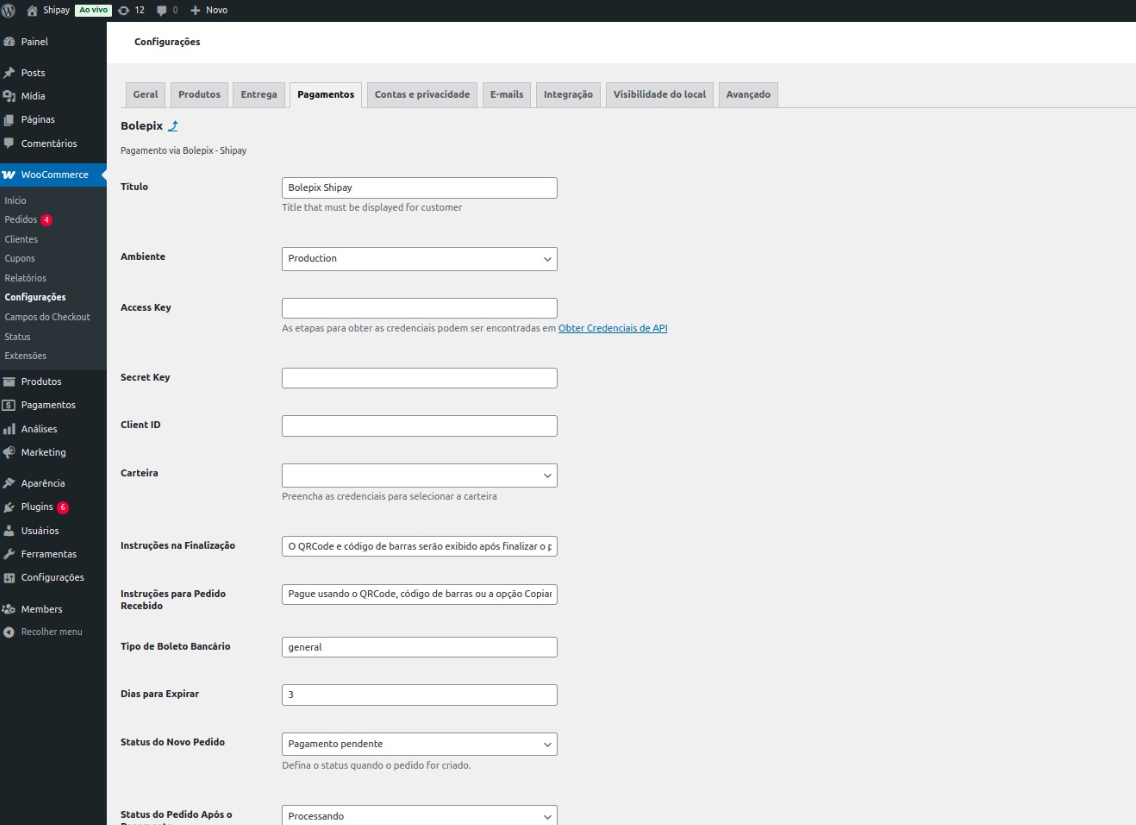Open Cupons in the WooCommerce submenu
The height and width of the screenshot is (825, 1136).
[20, 259]
